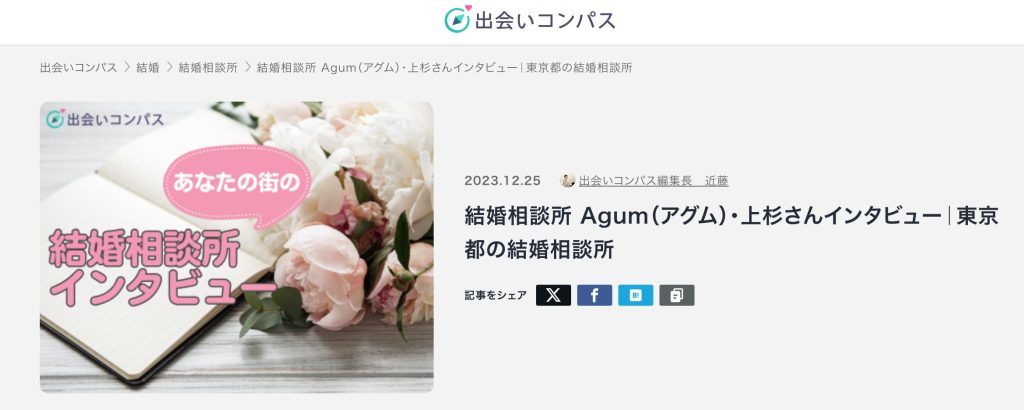Click the 出会いコンパス logo on thumbnail image
This screenshot has height=410, width=1024.
[105, 119]
